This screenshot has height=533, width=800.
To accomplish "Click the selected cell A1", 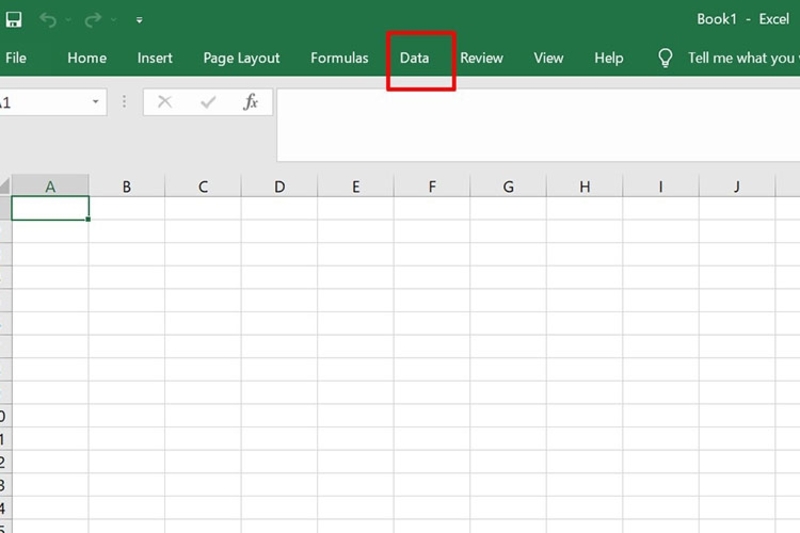I will (50, 208).
